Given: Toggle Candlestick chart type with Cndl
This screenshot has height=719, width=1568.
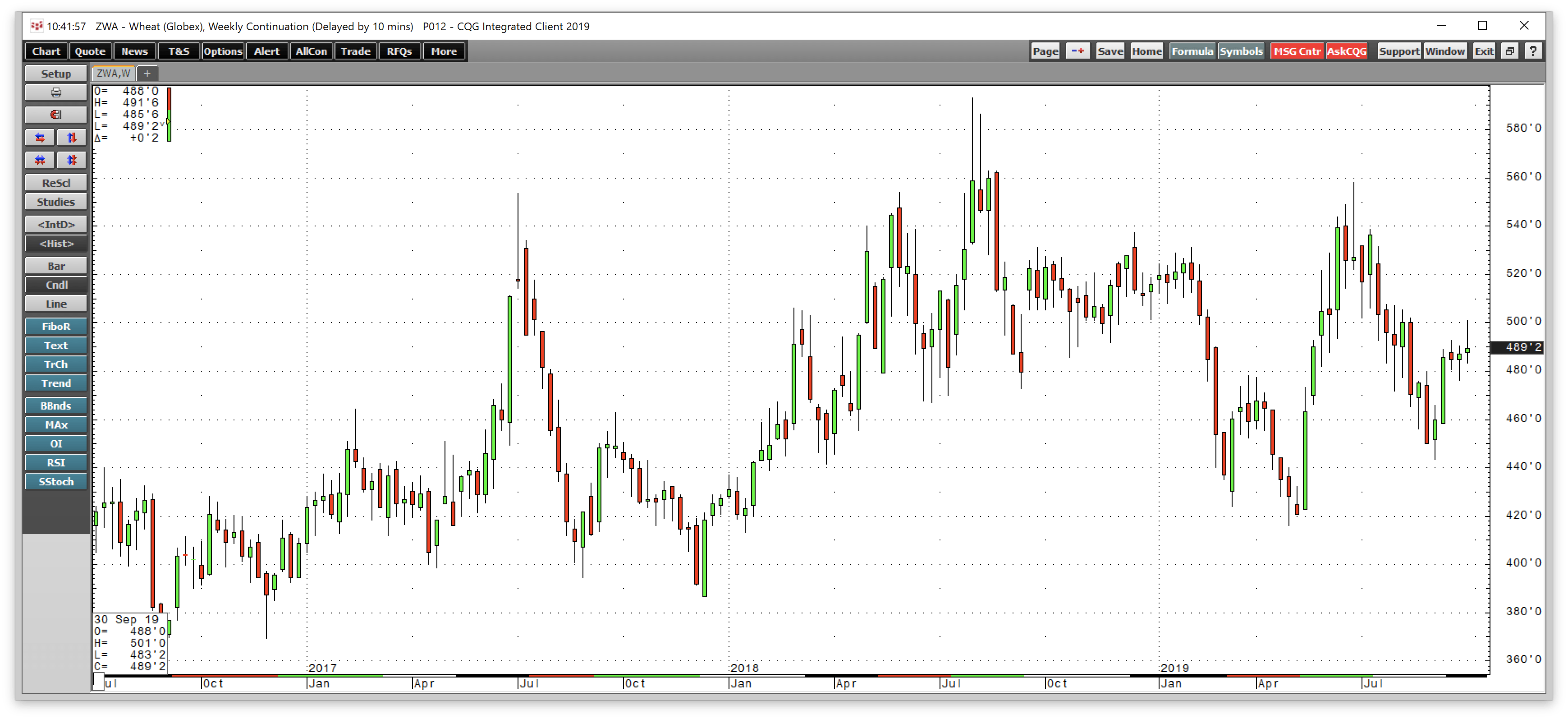Looking at the screenshot, I should [x=56, y=284].
